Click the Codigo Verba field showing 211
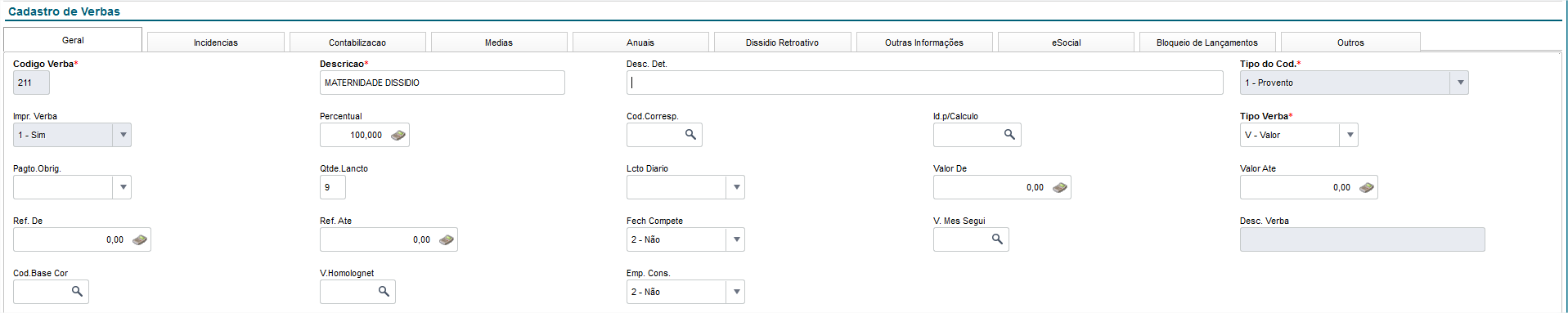Image resolution: width=1568 pixels, height=313 pixels. (31, 83)
